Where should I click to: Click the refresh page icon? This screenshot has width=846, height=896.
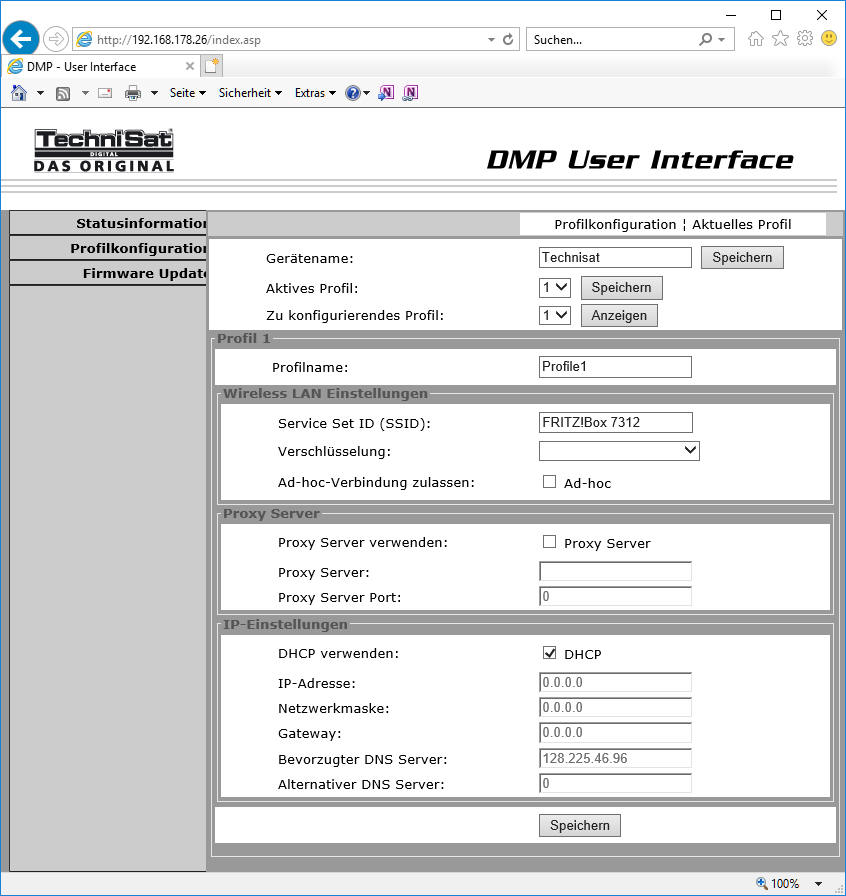tap(508, 40)
